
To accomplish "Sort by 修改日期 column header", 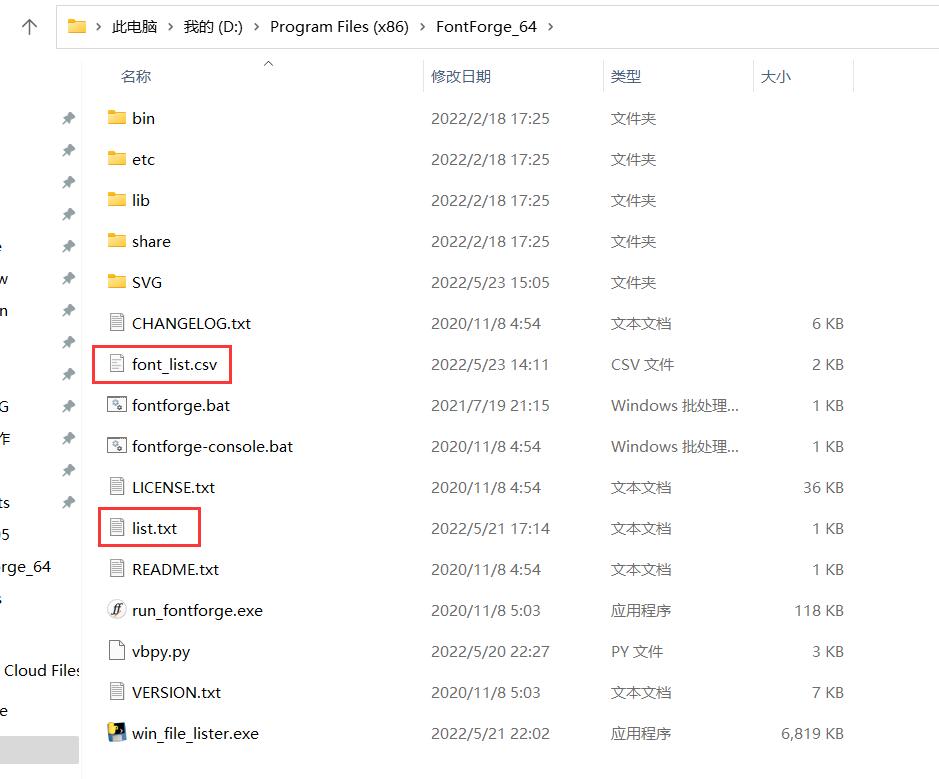I will tap(461, 76).
